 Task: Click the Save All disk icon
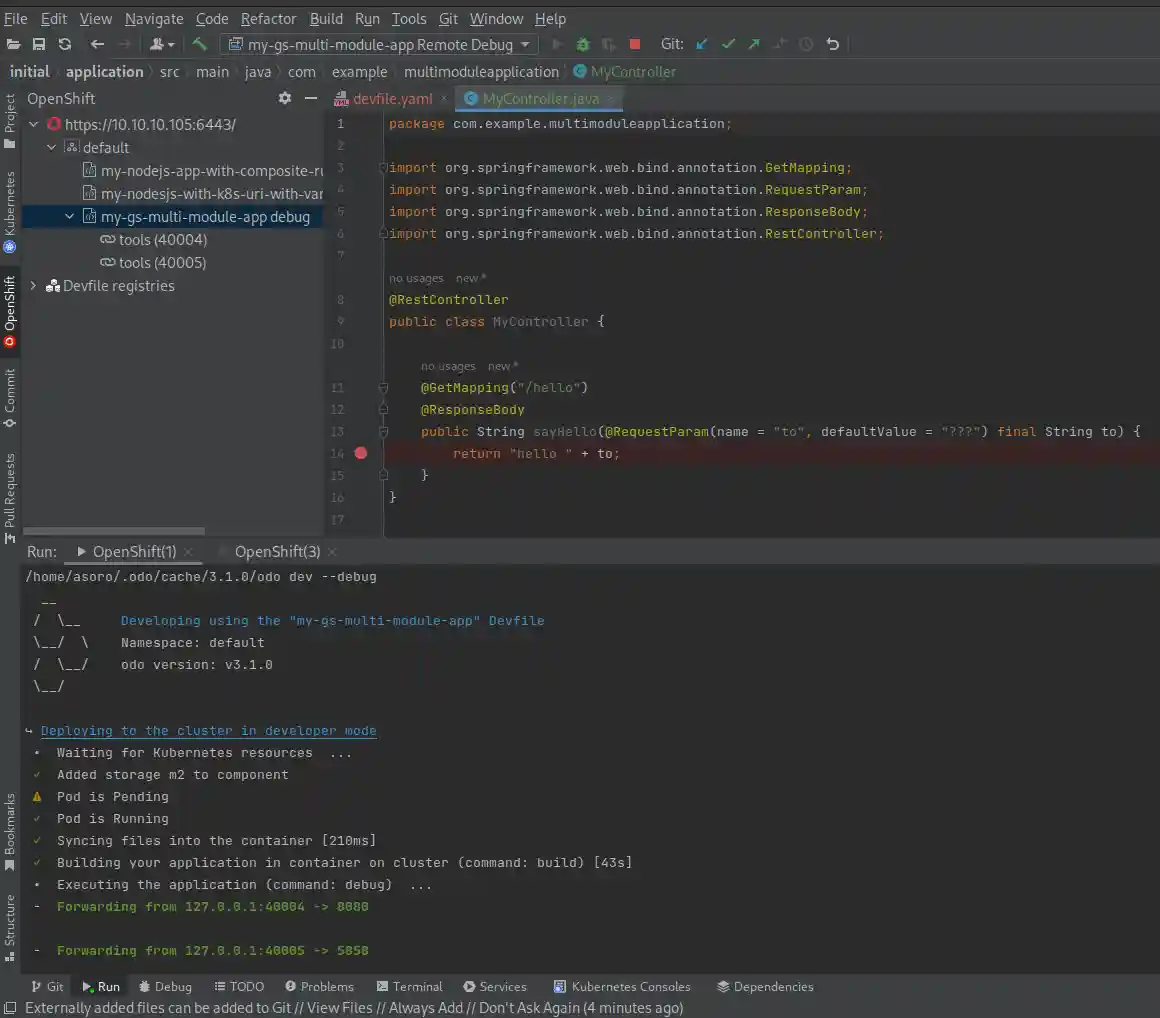click(x=39, y=44)
